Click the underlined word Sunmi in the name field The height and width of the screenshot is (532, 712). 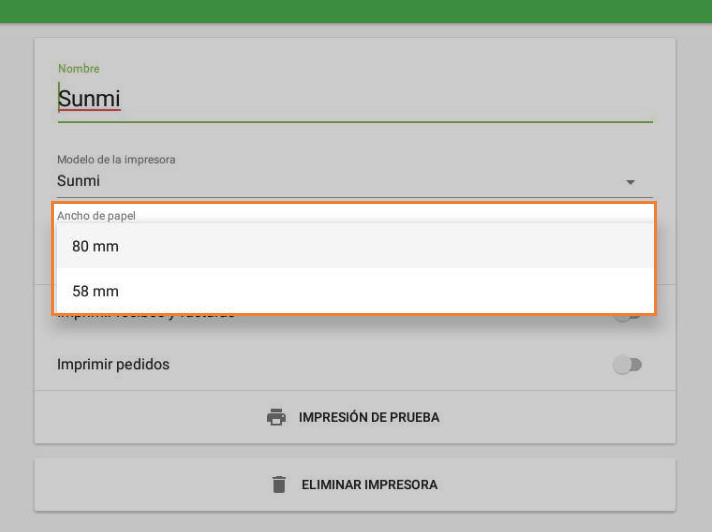[x=89, y=99]
